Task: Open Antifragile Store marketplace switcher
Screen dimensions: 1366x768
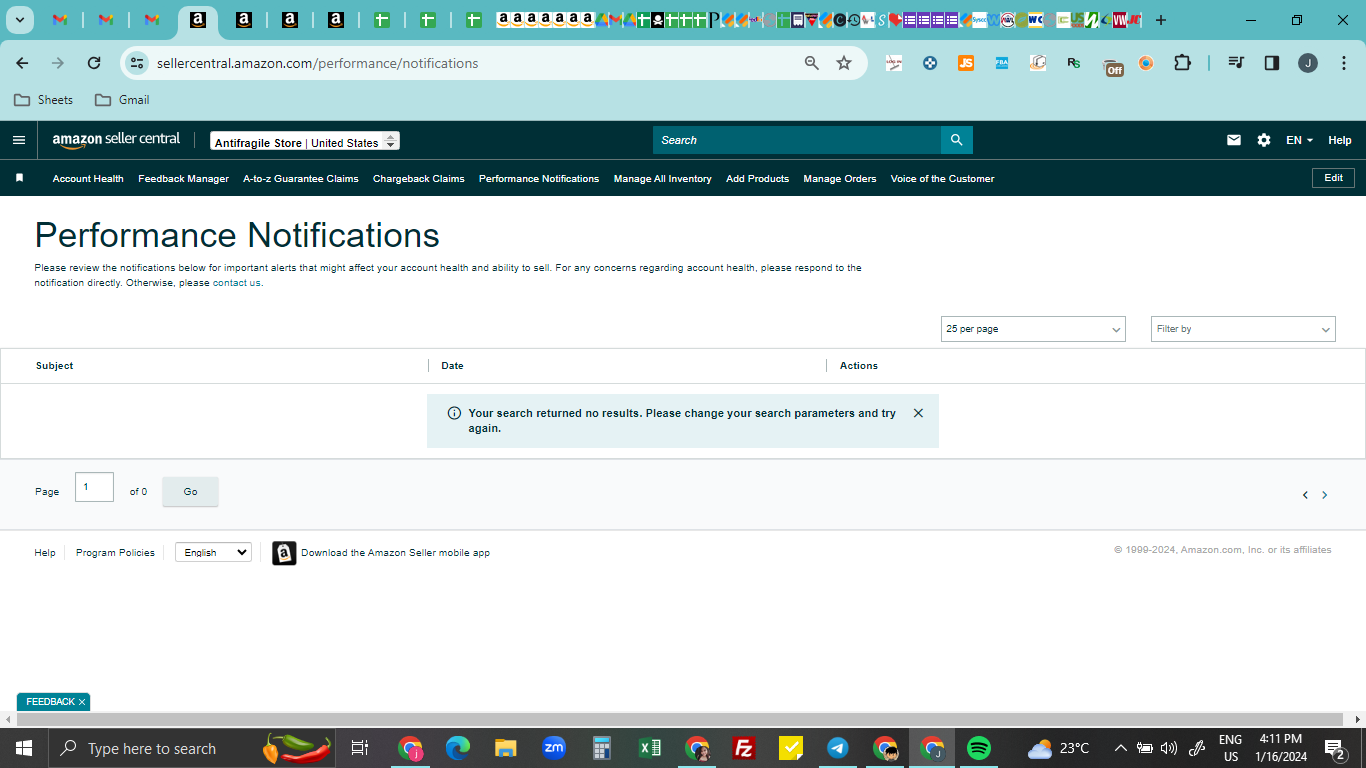Action: pos(305,142)
